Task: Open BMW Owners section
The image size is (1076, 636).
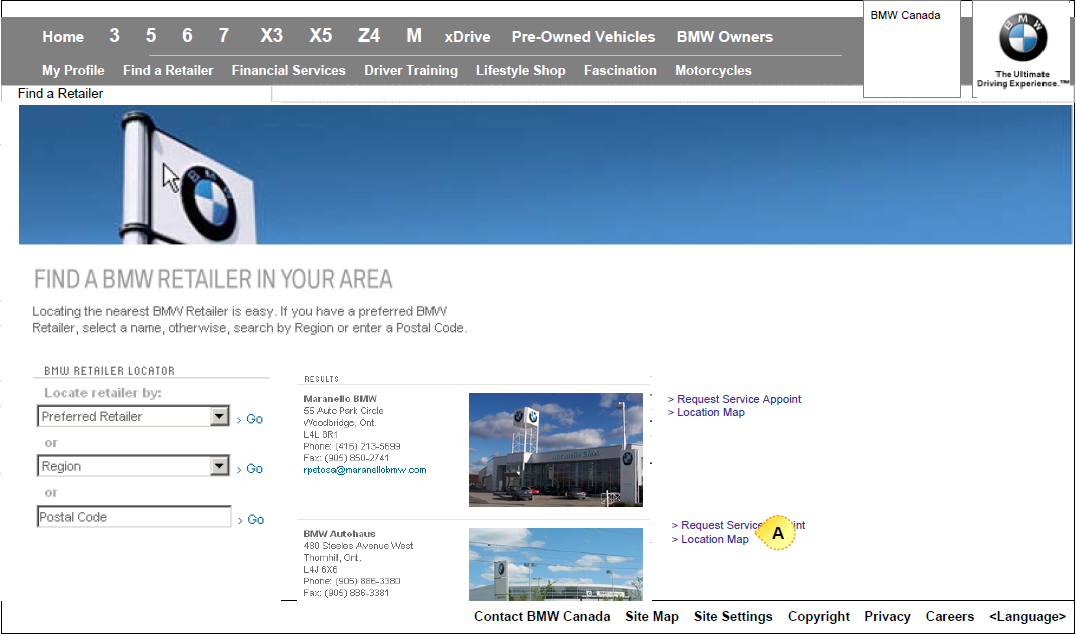Action: click(x=725, y=37)
